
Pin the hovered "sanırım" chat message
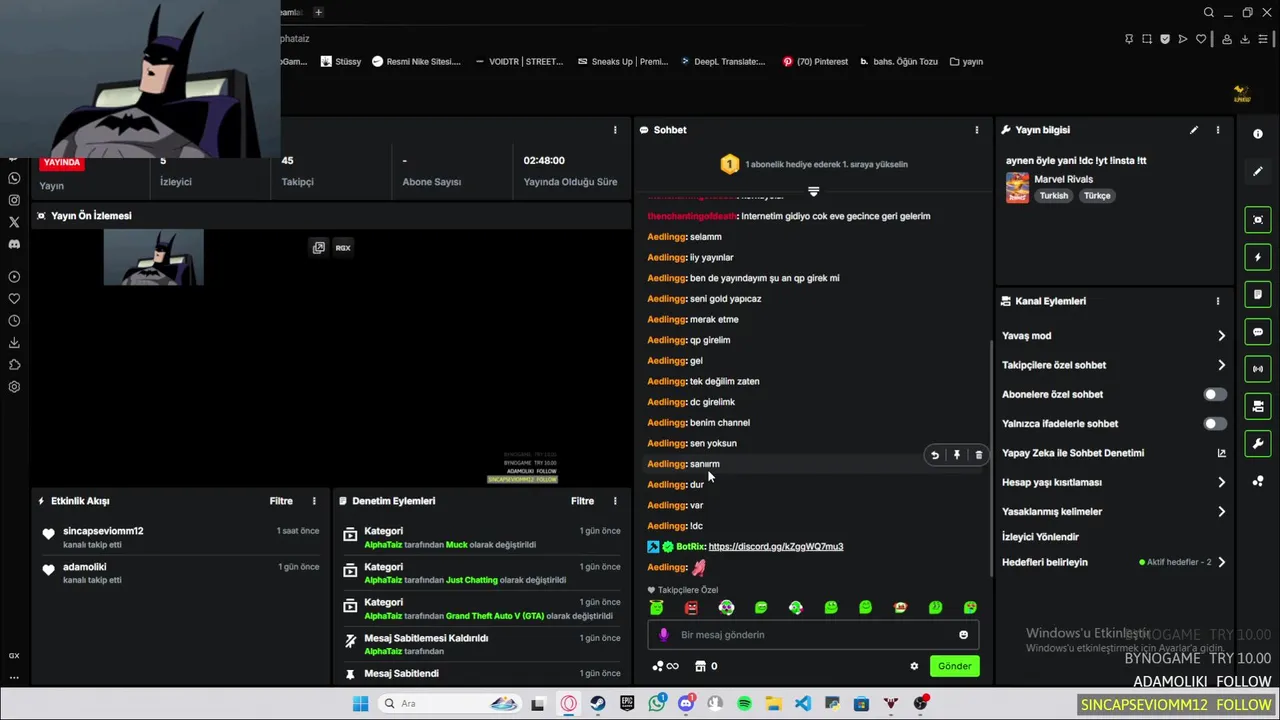[x=957, y=455]
